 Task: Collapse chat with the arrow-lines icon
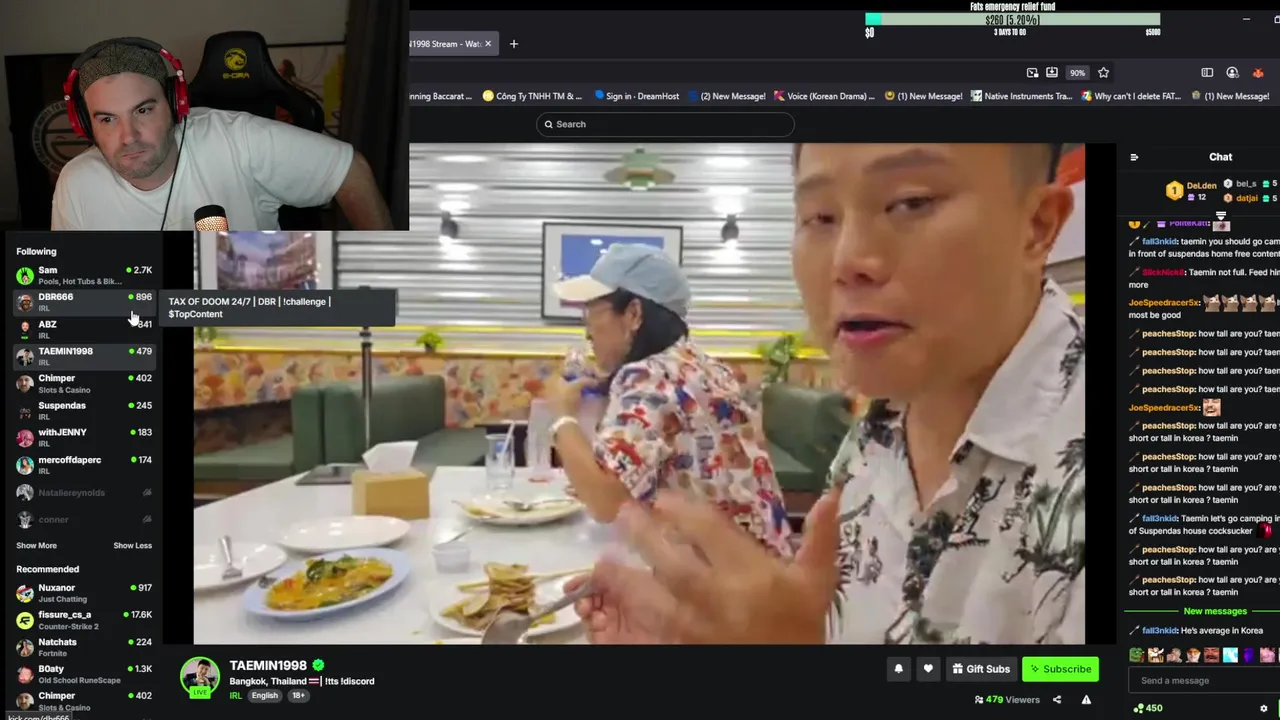tap(1134, 157)
